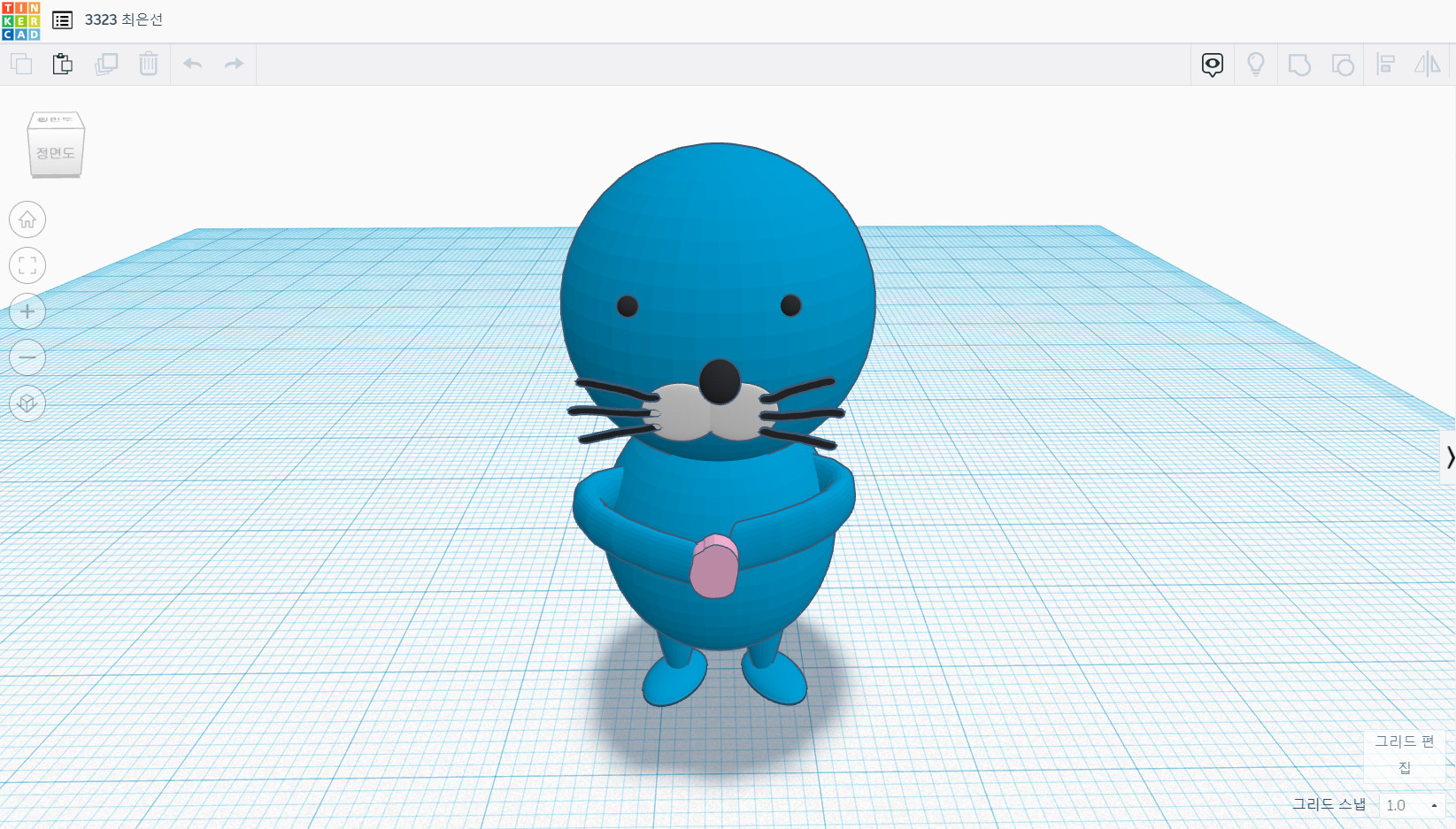Click the Duplicate and repeat icon

(x=106, y=64)
